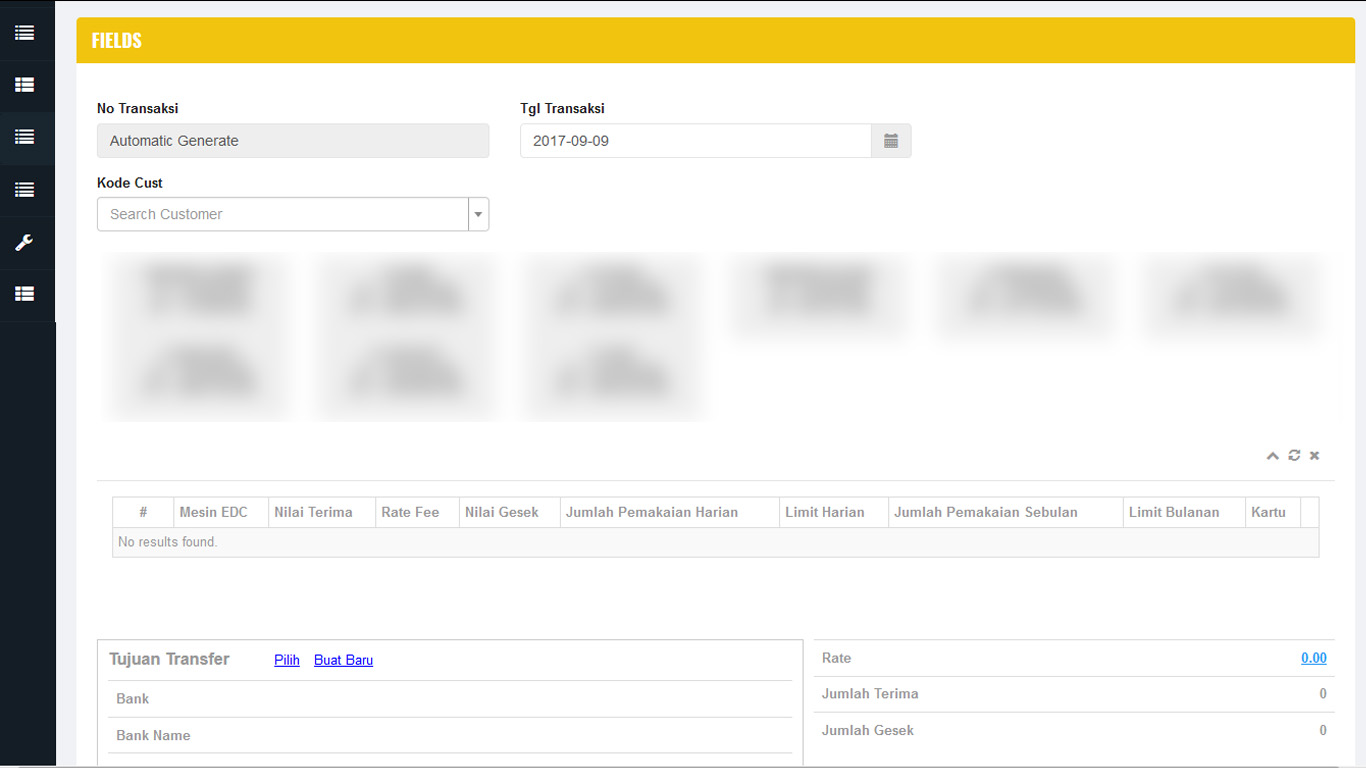Close the panel using the X icon

click(x=1315, y=456)
